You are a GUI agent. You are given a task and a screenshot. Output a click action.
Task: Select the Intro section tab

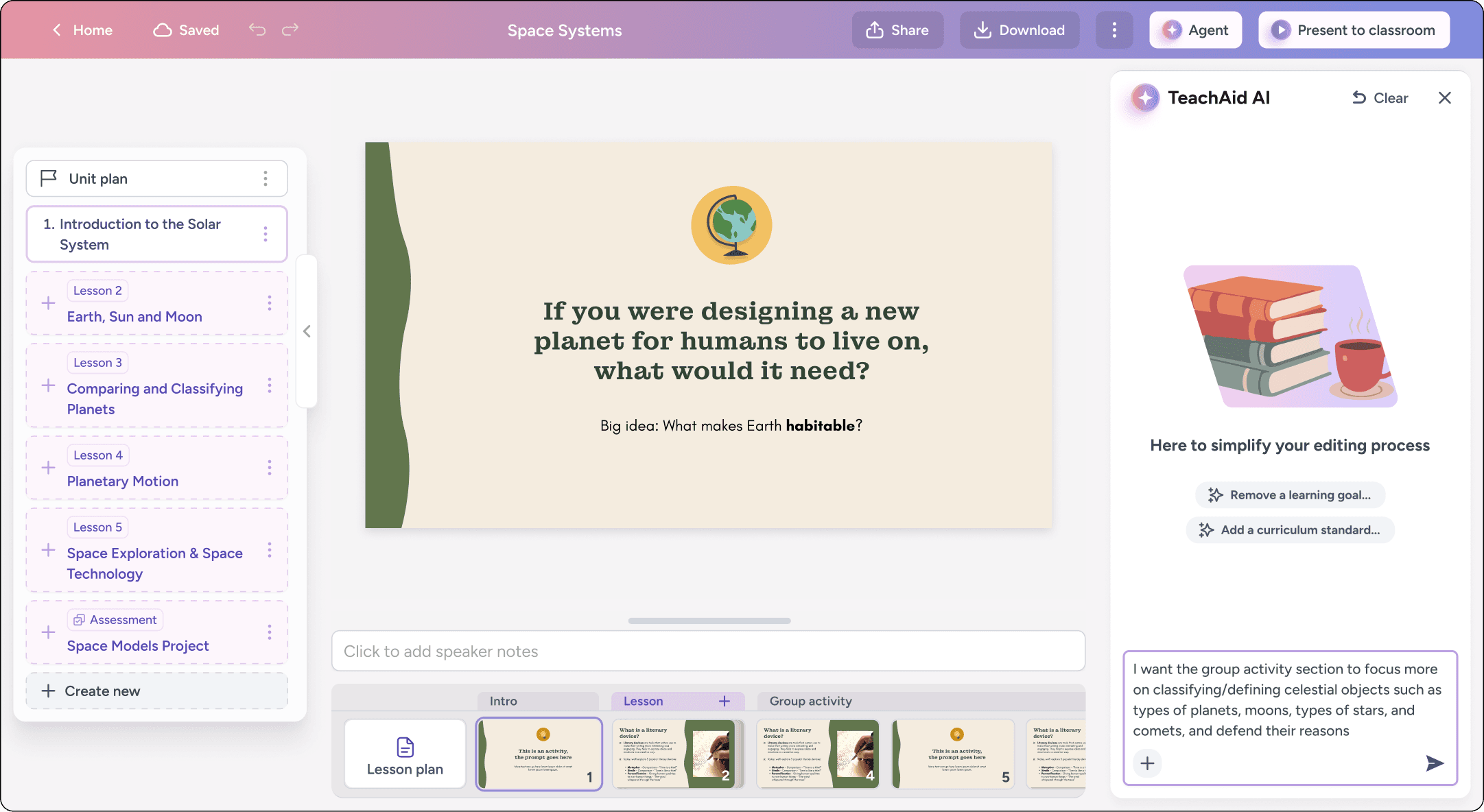[x=503, y=701]
